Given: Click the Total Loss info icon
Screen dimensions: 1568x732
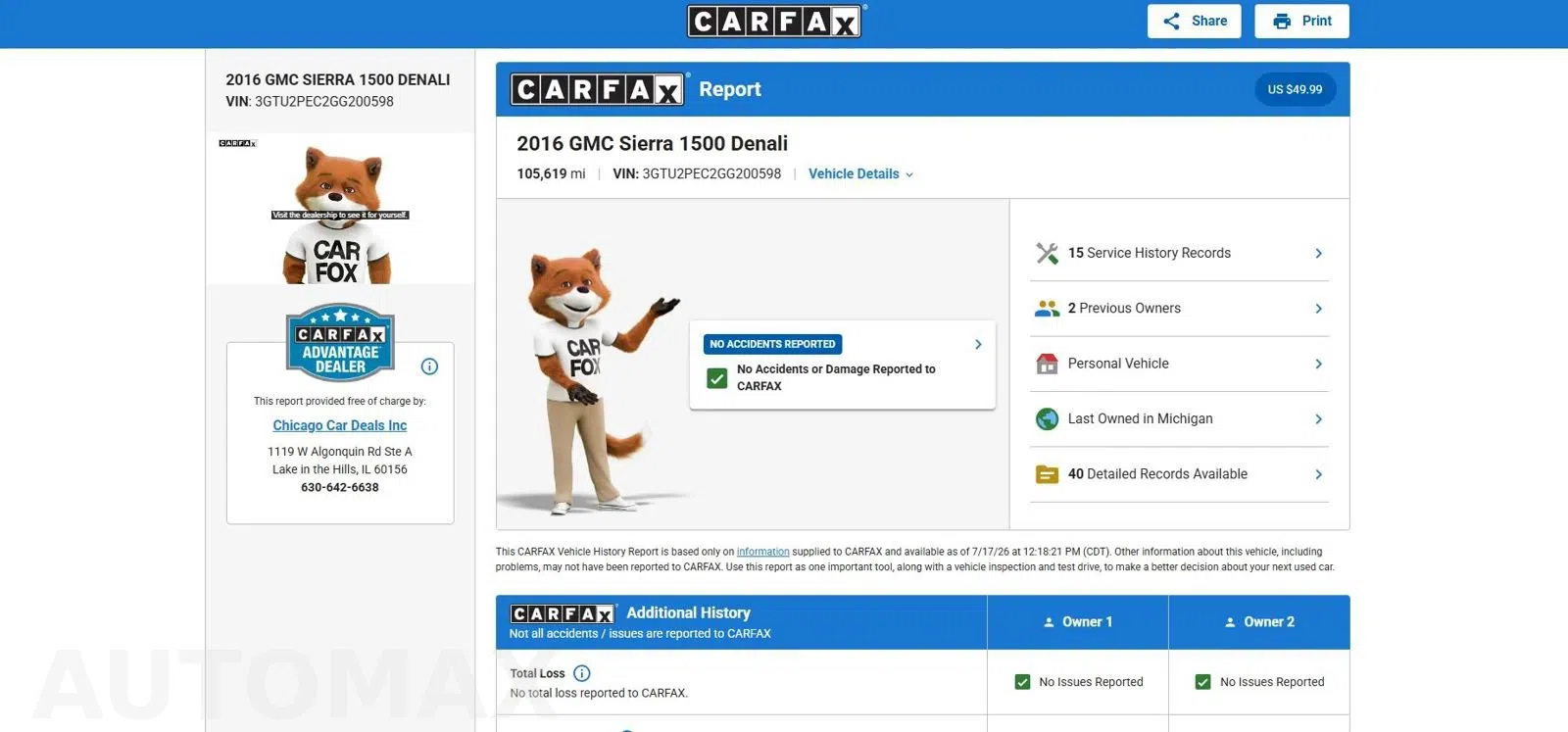Looking at the screenshot, I should 581,673.
